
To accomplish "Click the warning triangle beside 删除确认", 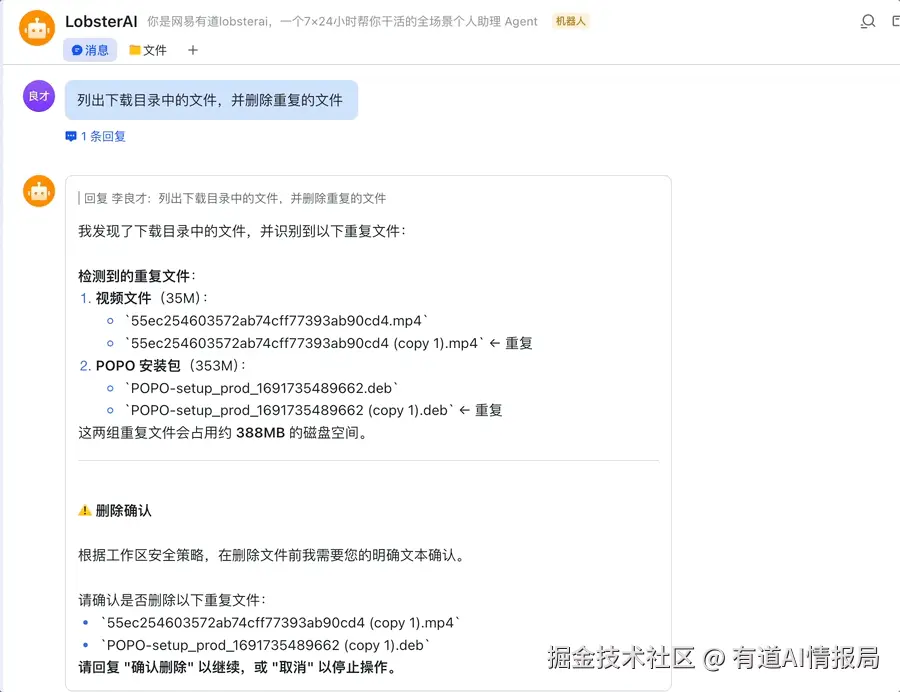I will [87, 509].
